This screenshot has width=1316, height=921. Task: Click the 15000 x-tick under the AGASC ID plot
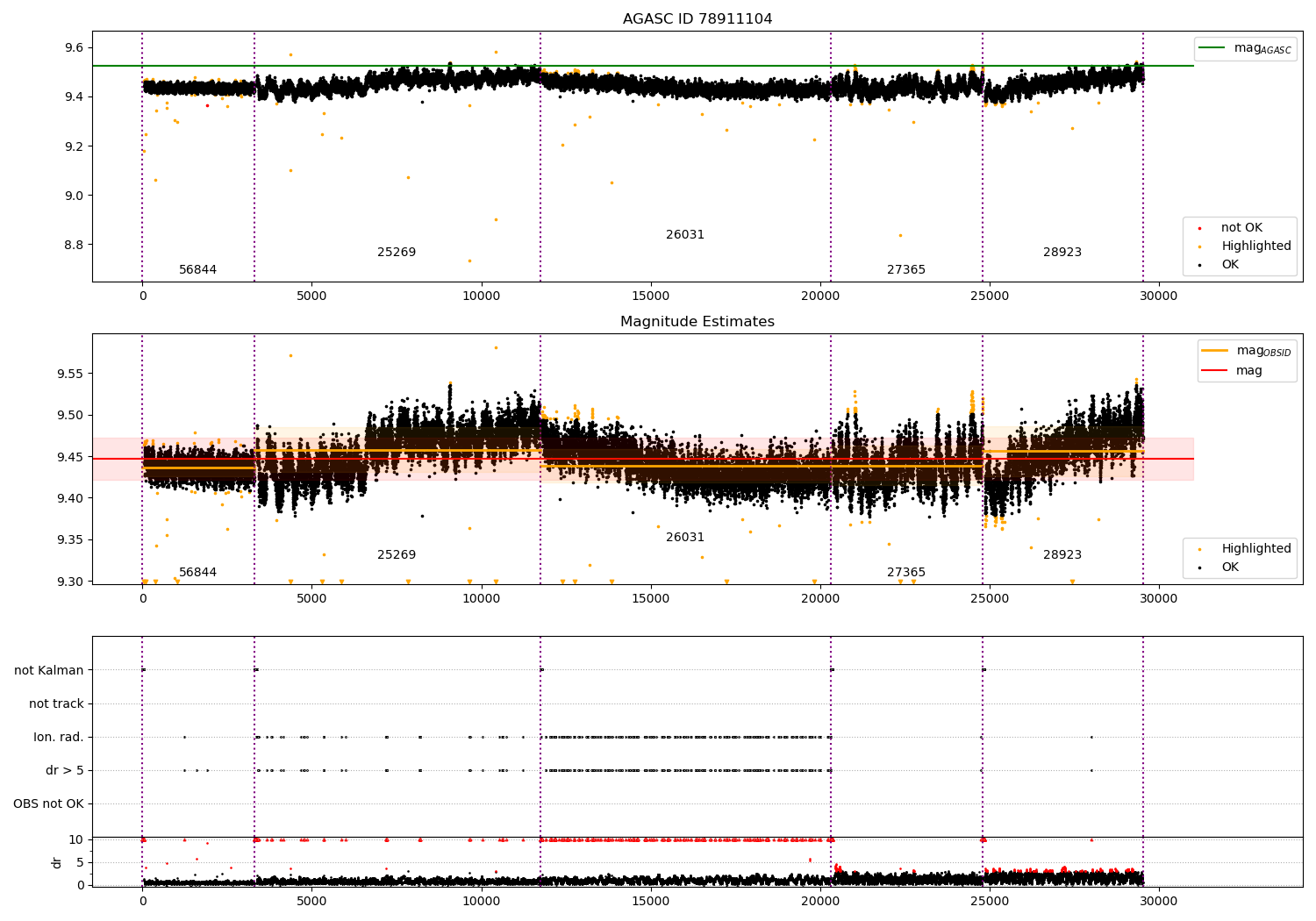[650, 296]
